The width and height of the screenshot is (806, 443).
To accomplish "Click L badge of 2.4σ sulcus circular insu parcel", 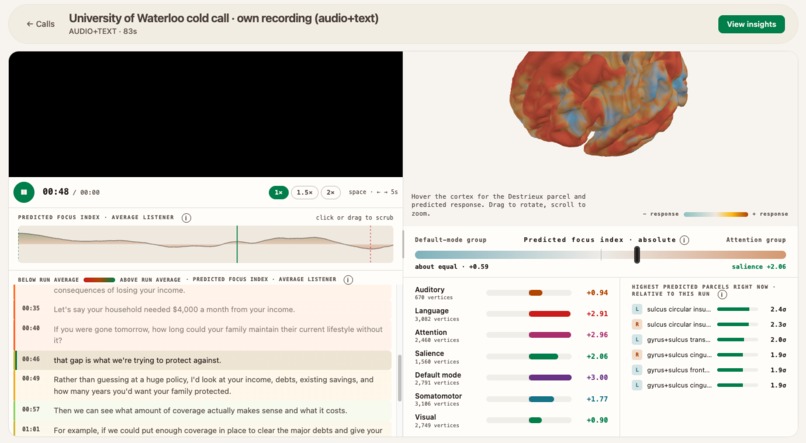I will [637, 309].
